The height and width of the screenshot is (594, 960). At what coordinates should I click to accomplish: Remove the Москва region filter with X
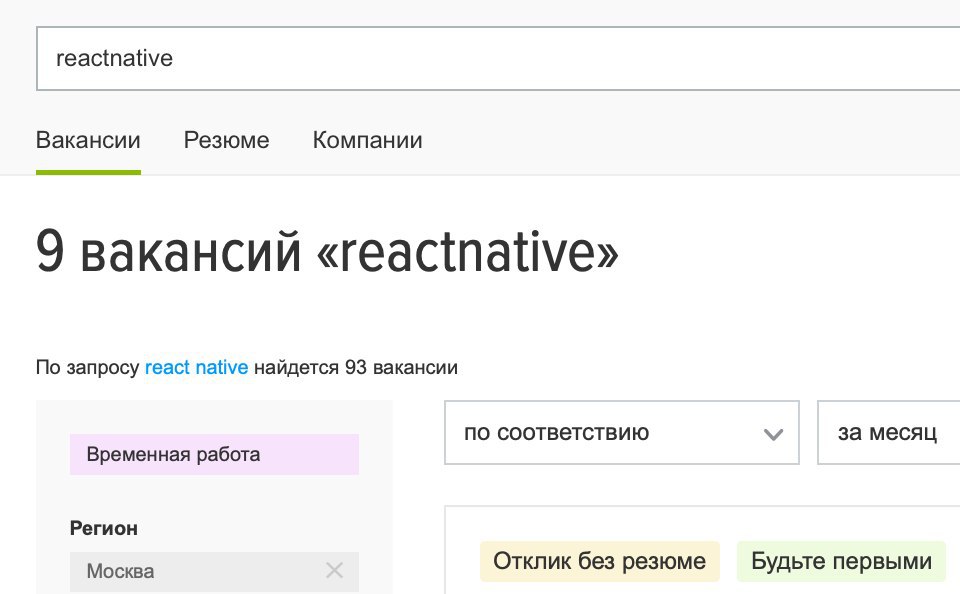(x=334, y=571)
